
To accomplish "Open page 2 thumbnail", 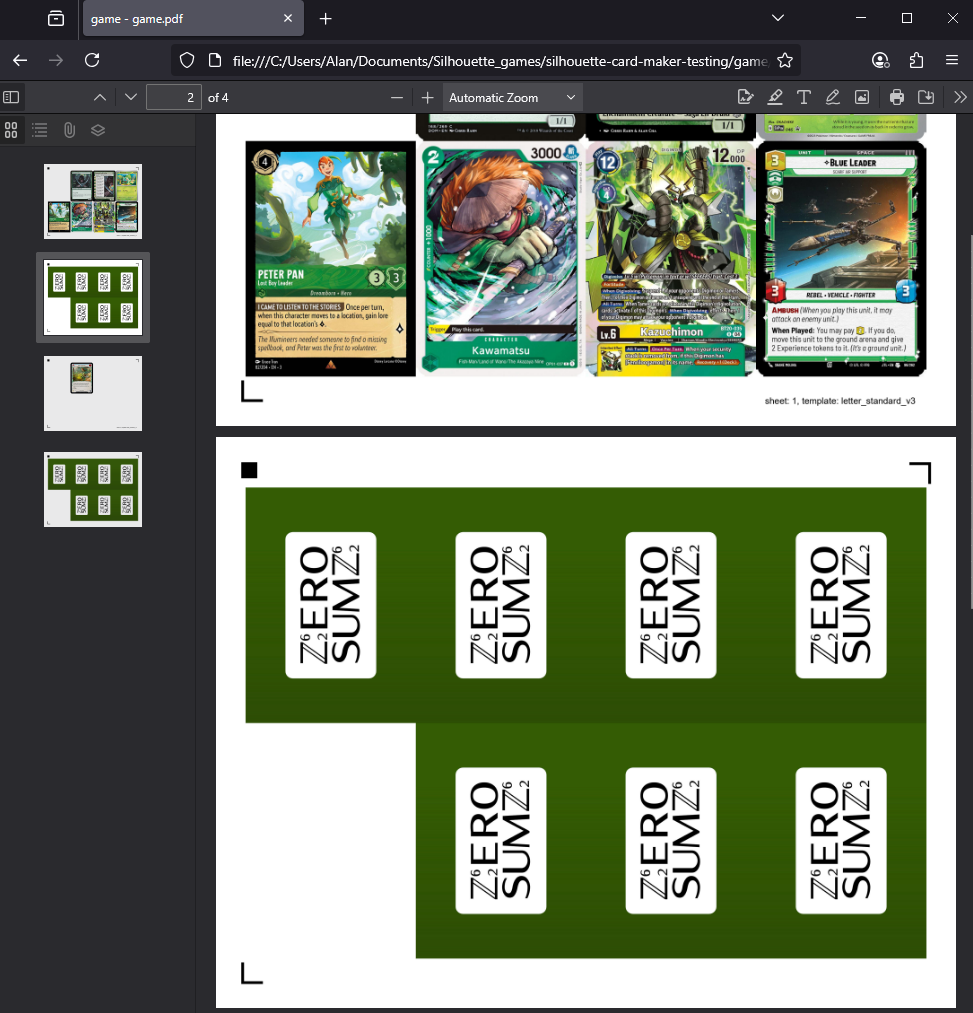I will click(93, 297).
